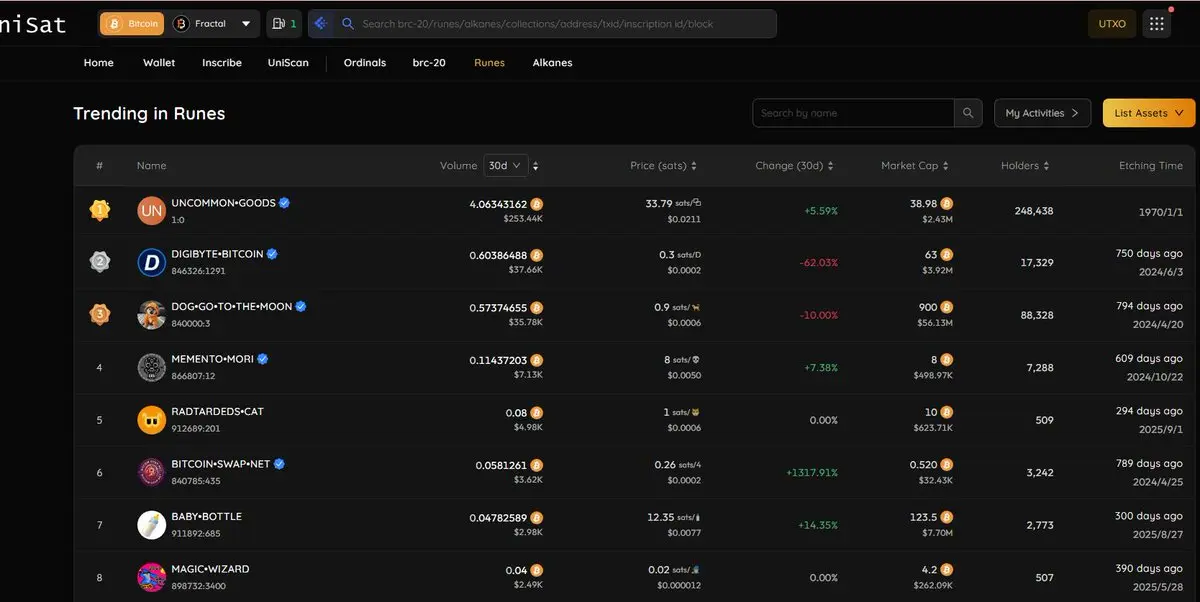
Task: Click the UNCOMMON•GOODS rune avatar
Action: coord(151,210)
